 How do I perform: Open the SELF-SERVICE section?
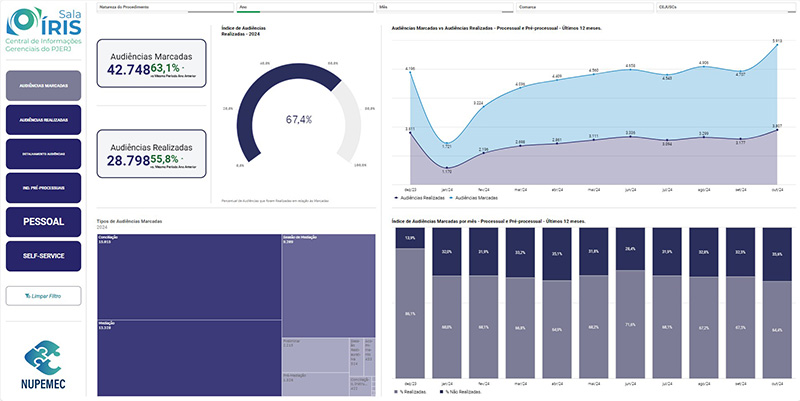43,256
